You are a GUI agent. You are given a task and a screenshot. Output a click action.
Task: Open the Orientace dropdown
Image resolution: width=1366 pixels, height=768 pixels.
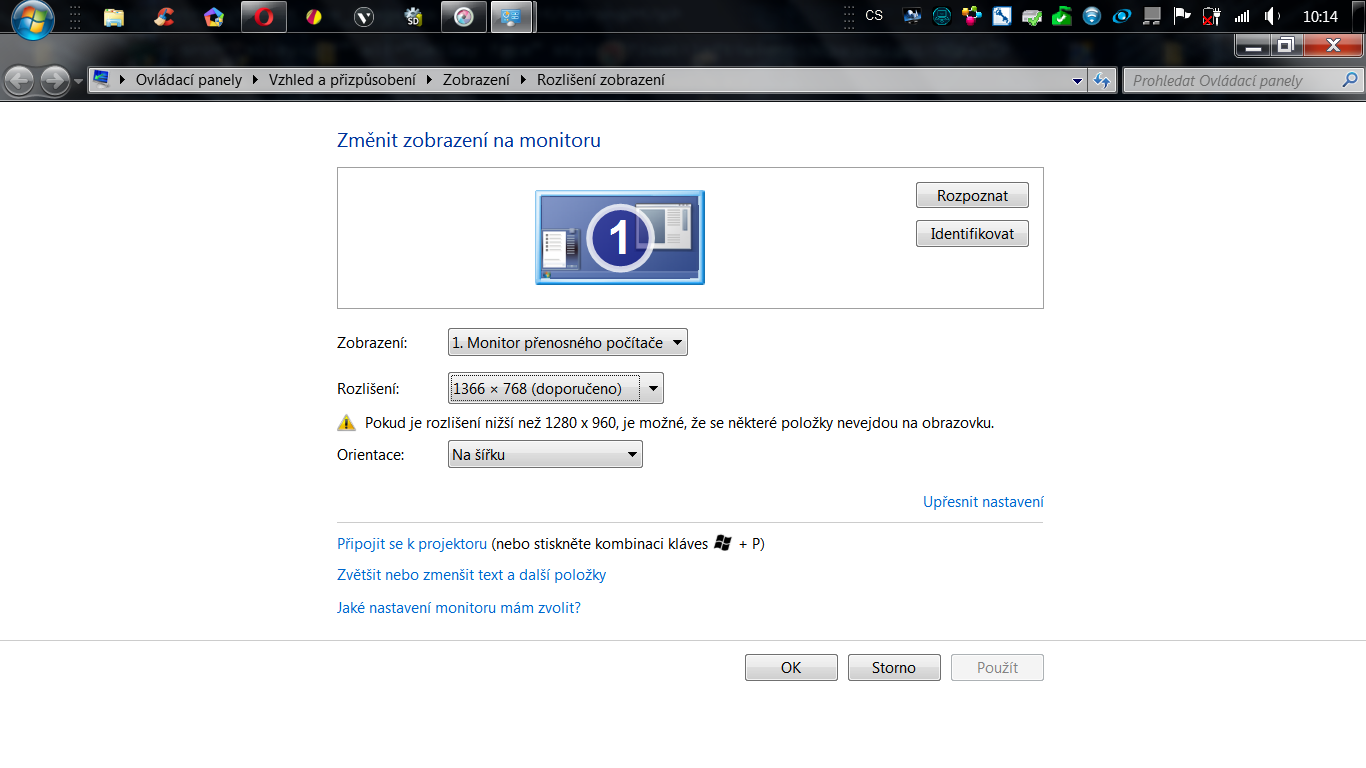coord(545,455)
